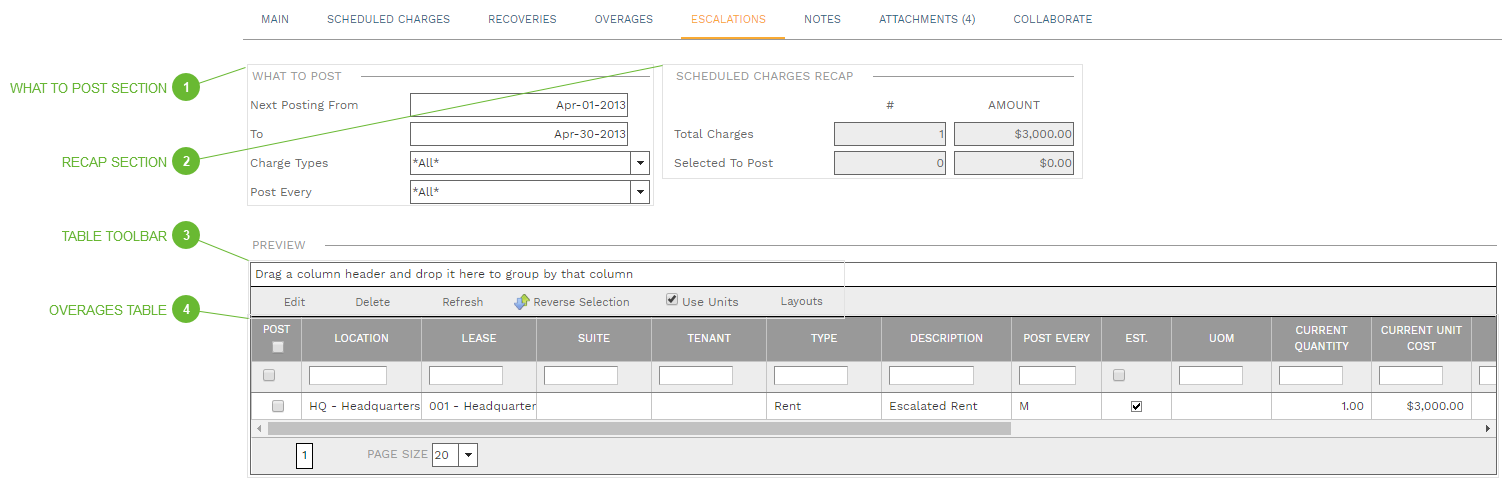Sort by the Location column header
Screen dimensions: 1505x485
(x=361, y=339)
